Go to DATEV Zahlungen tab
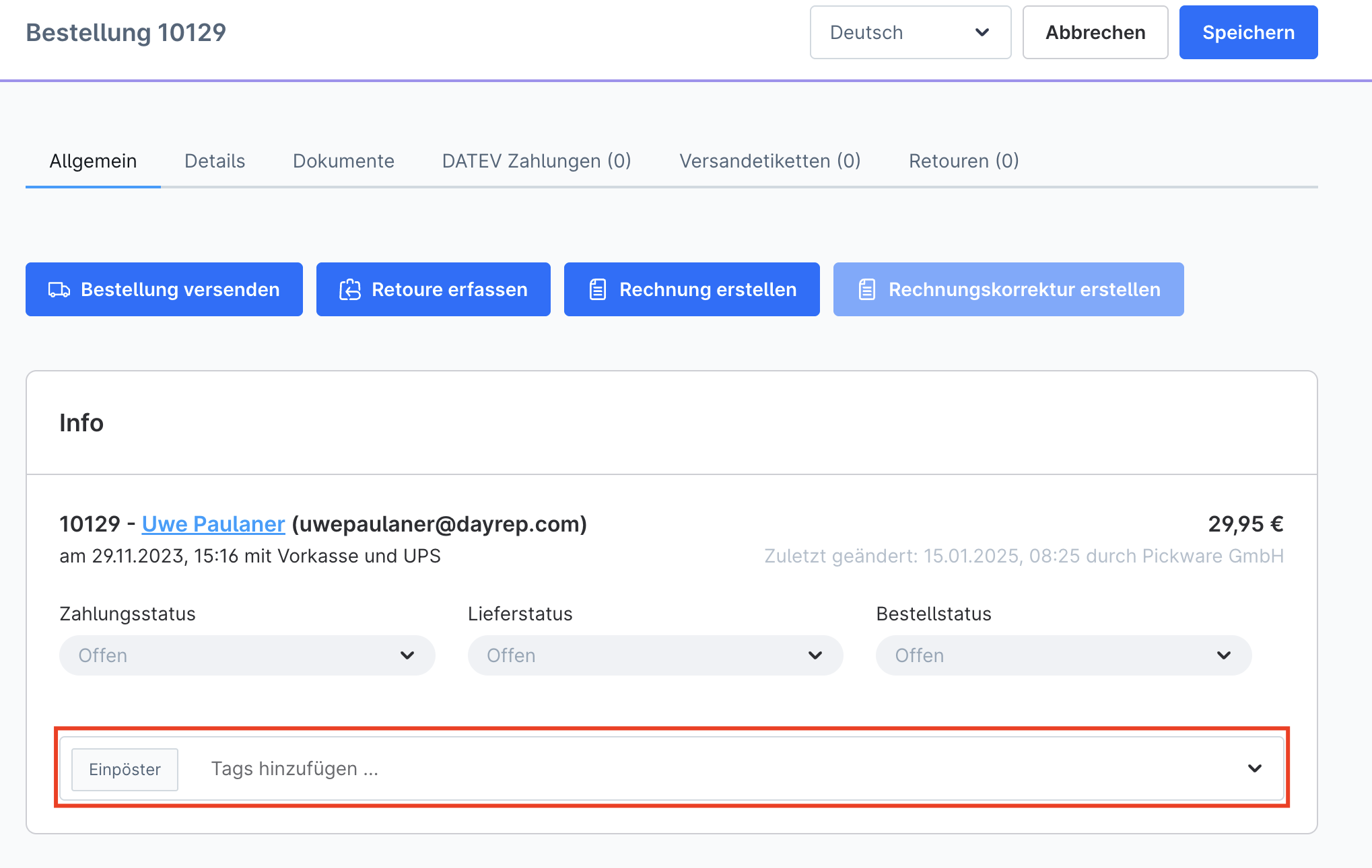This screenshot has width=1372, height=868. click(x=537, y=161)
